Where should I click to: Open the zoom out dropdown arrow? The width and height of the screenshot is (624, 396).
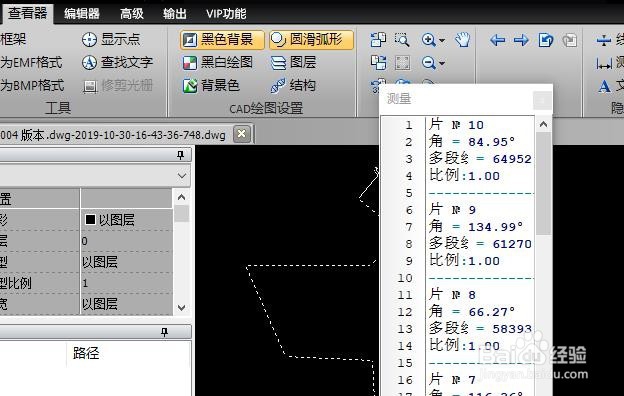coord(441,63)
